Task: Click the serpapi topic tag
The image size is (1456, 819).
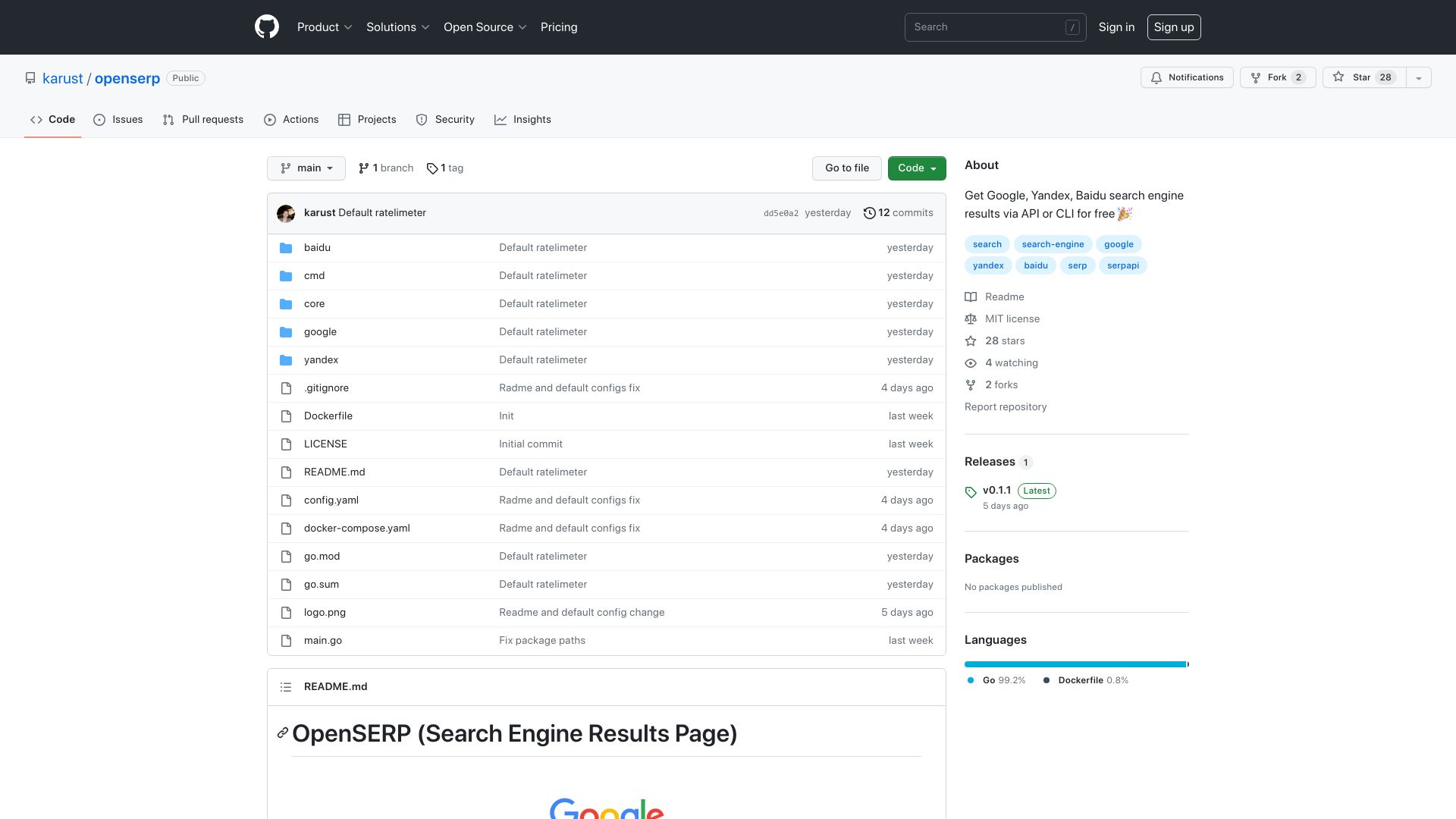Action: [1123, 265]
